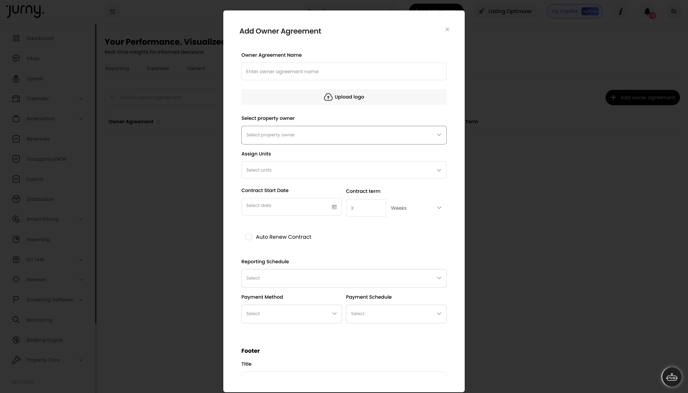Change the contract term Weeks unit dropdown
Screen dimensions: 688x393
(x=416, y=208)
